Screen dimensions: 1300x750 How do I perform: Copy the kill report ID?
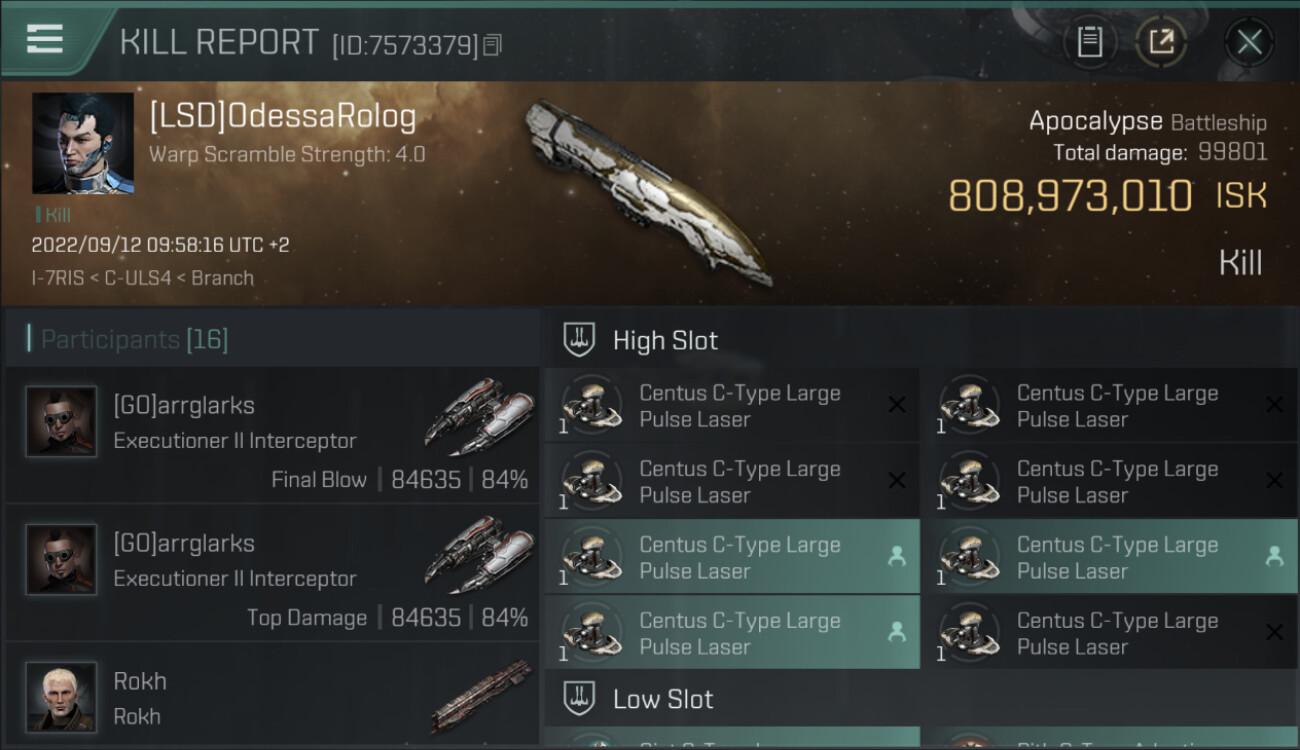click(x=492, y=45)
